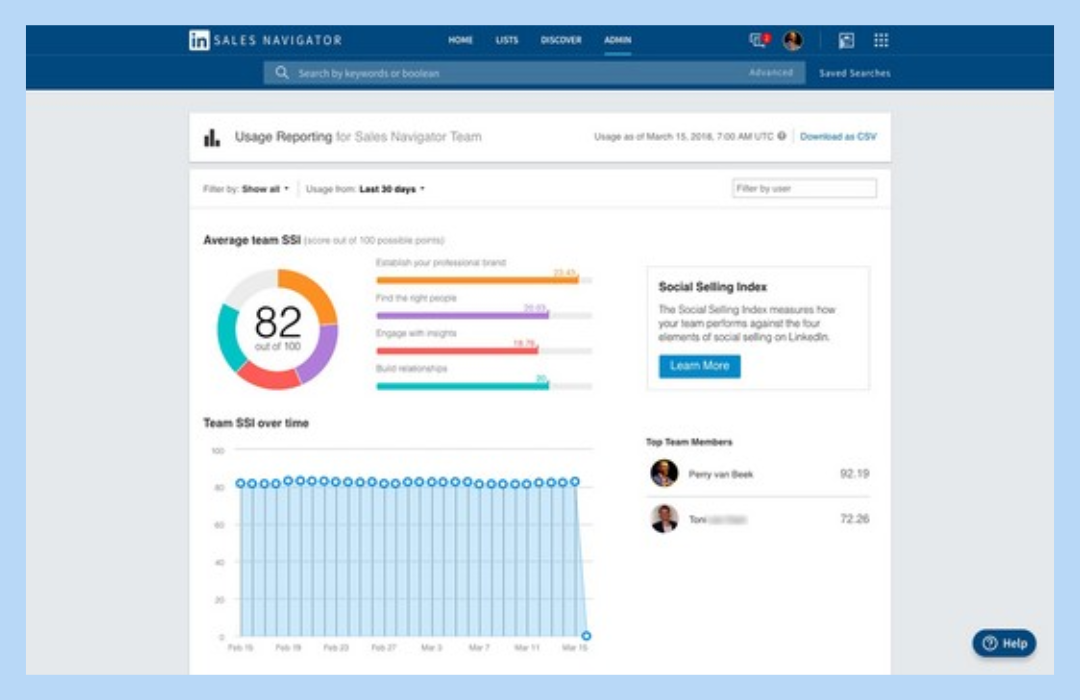Image resolution: width=1080 pixels, height=700 pixels.
Task: Click the purple Find the right people bar
Action: click(484, 316)
